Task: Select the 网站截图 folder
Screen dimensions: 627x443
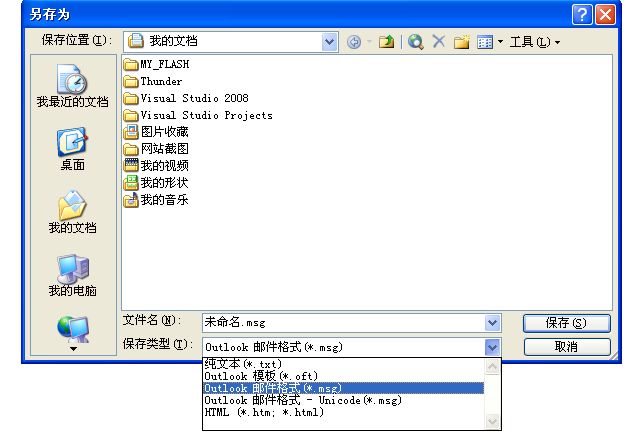Action: click(156, 149)
